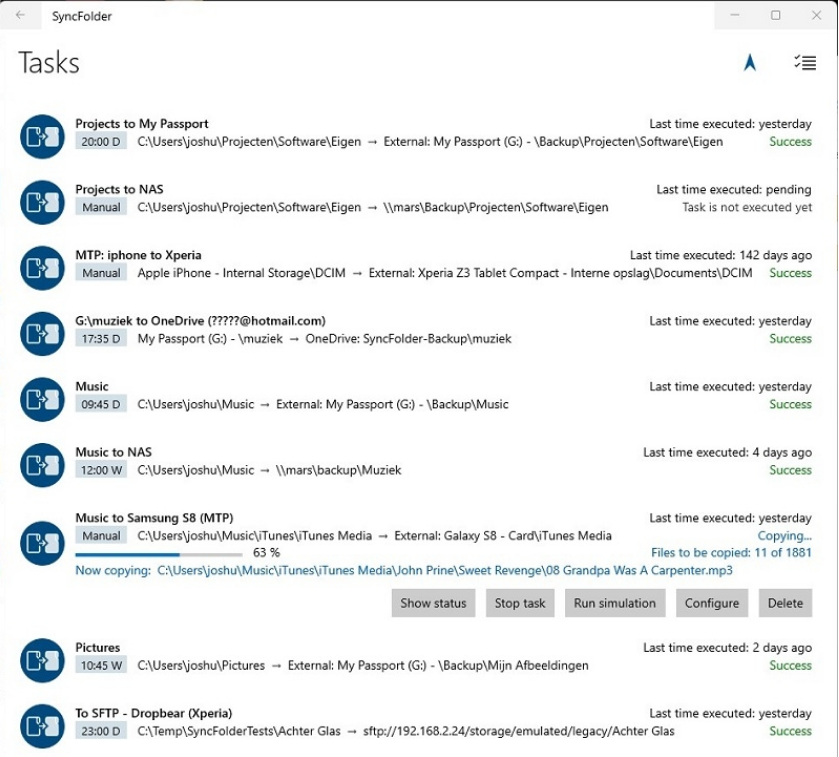839x757 pixels.
Task: Select the MTP iphone to Xperia task icon
Action: [x=42, y=267]
